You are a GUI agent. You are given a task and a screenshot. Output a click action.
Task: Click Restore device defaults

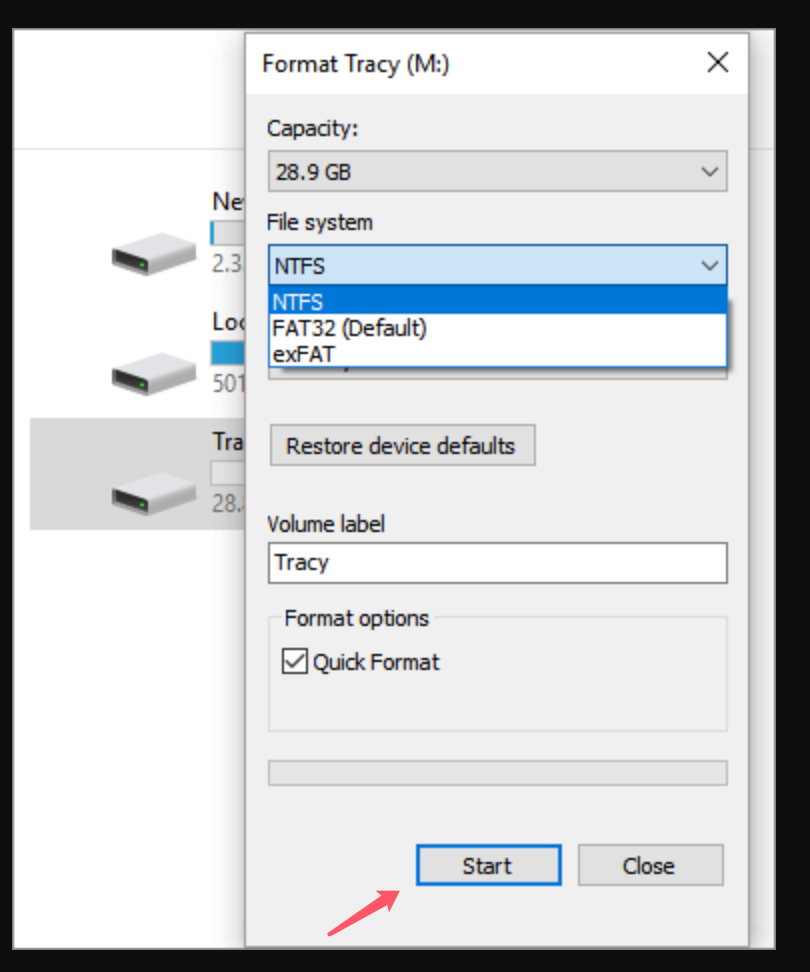[402, 445]
